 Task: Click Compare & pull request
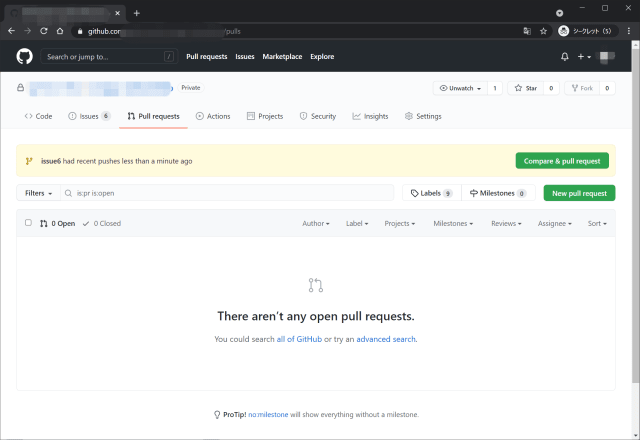click(562, 161)
